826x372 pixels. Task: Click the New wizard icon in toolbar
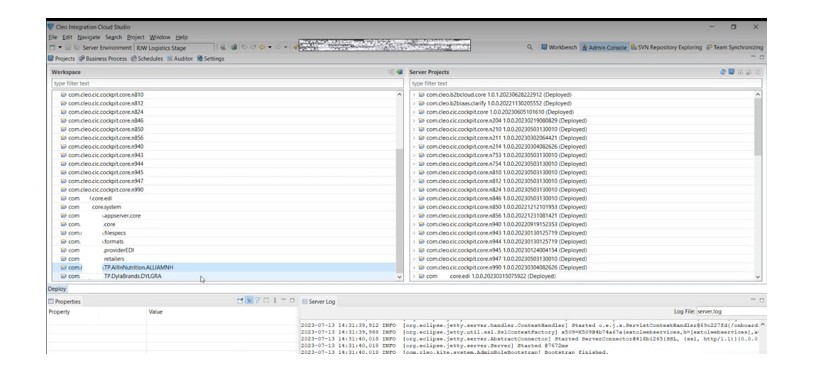point(52,47)
